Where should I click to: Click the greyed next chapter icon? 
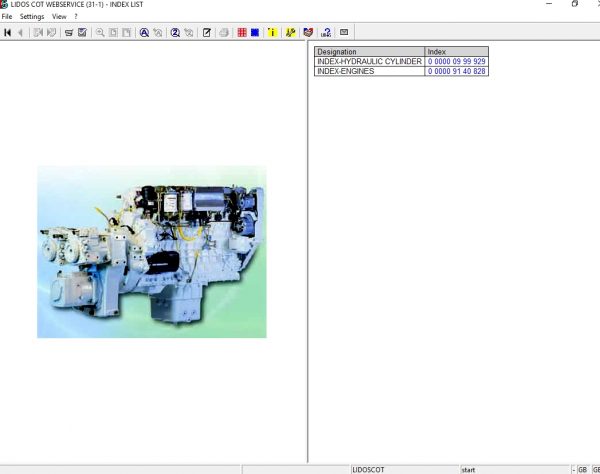coord(51,33)
